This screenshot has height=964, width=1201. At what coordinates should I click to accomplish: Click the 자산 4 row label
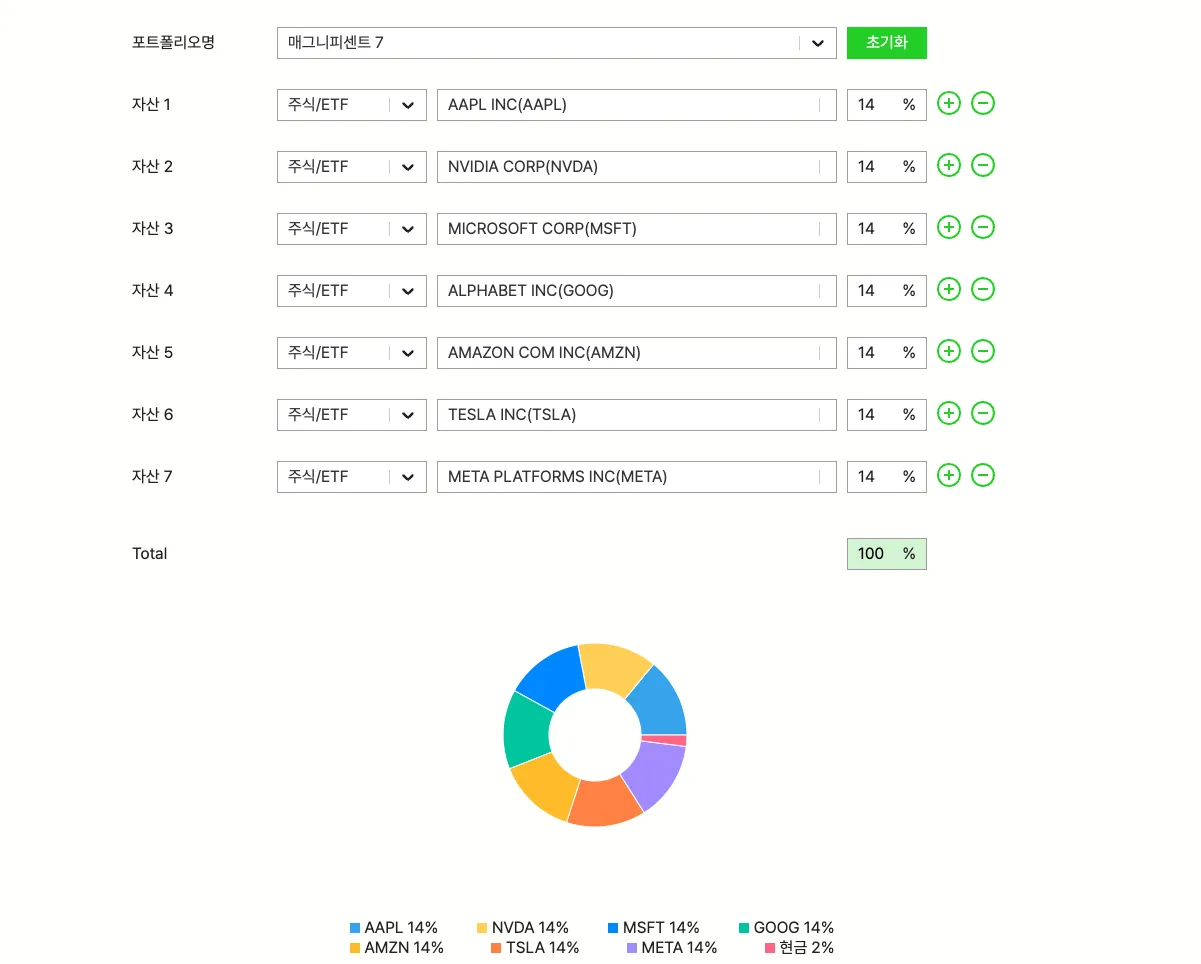pos(153,290)
